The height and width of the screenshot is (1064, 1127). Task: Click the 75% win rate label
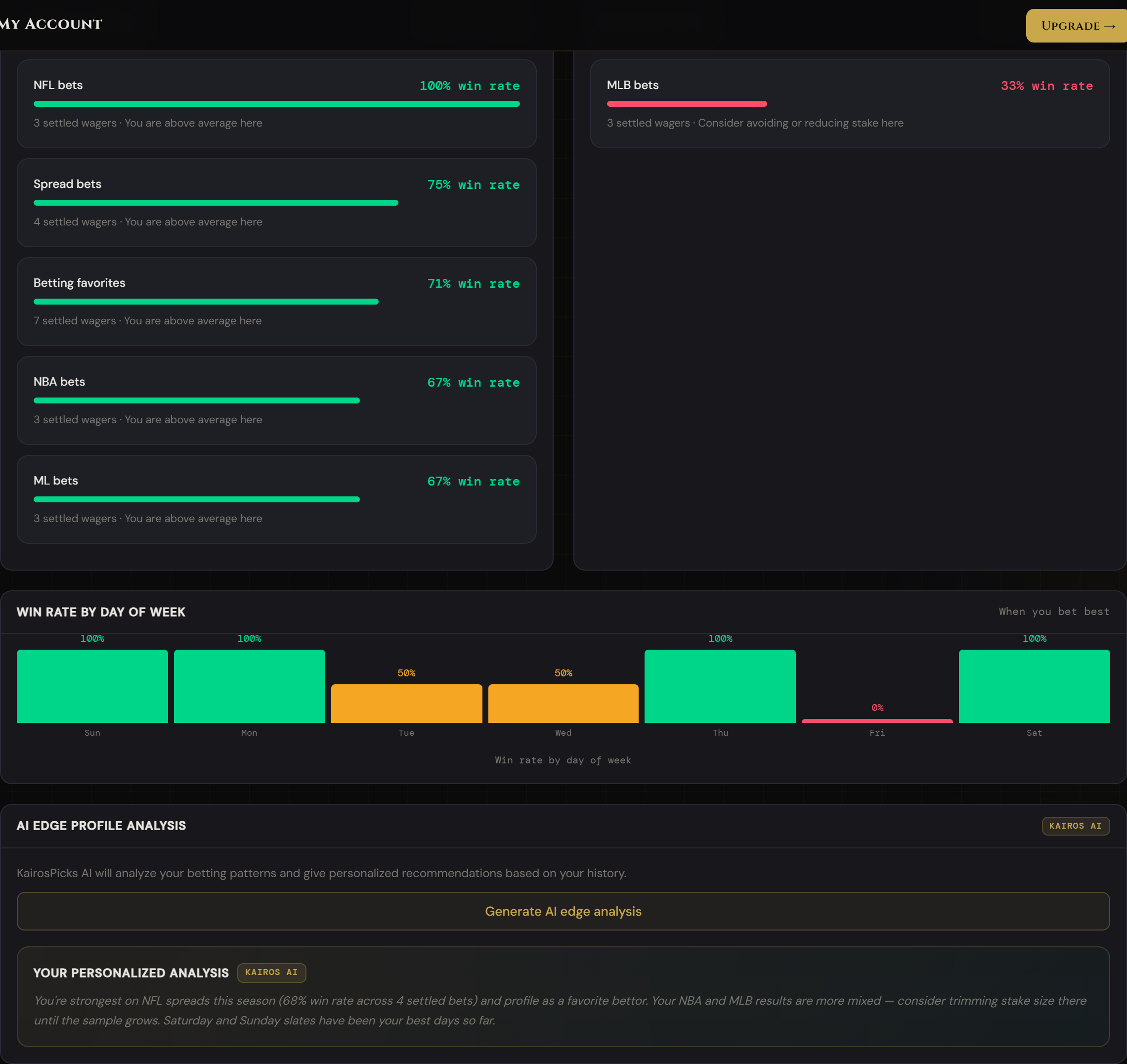[474, 185]
